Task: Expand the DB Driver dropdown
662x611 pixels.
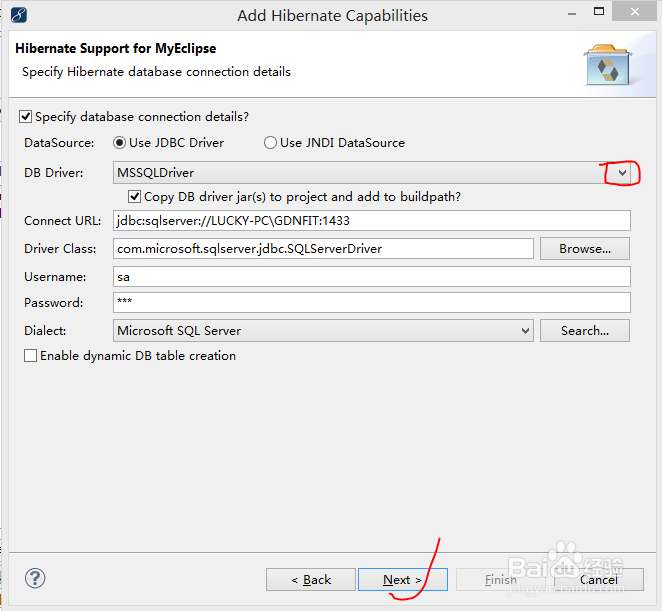Action: click(622, 173)
